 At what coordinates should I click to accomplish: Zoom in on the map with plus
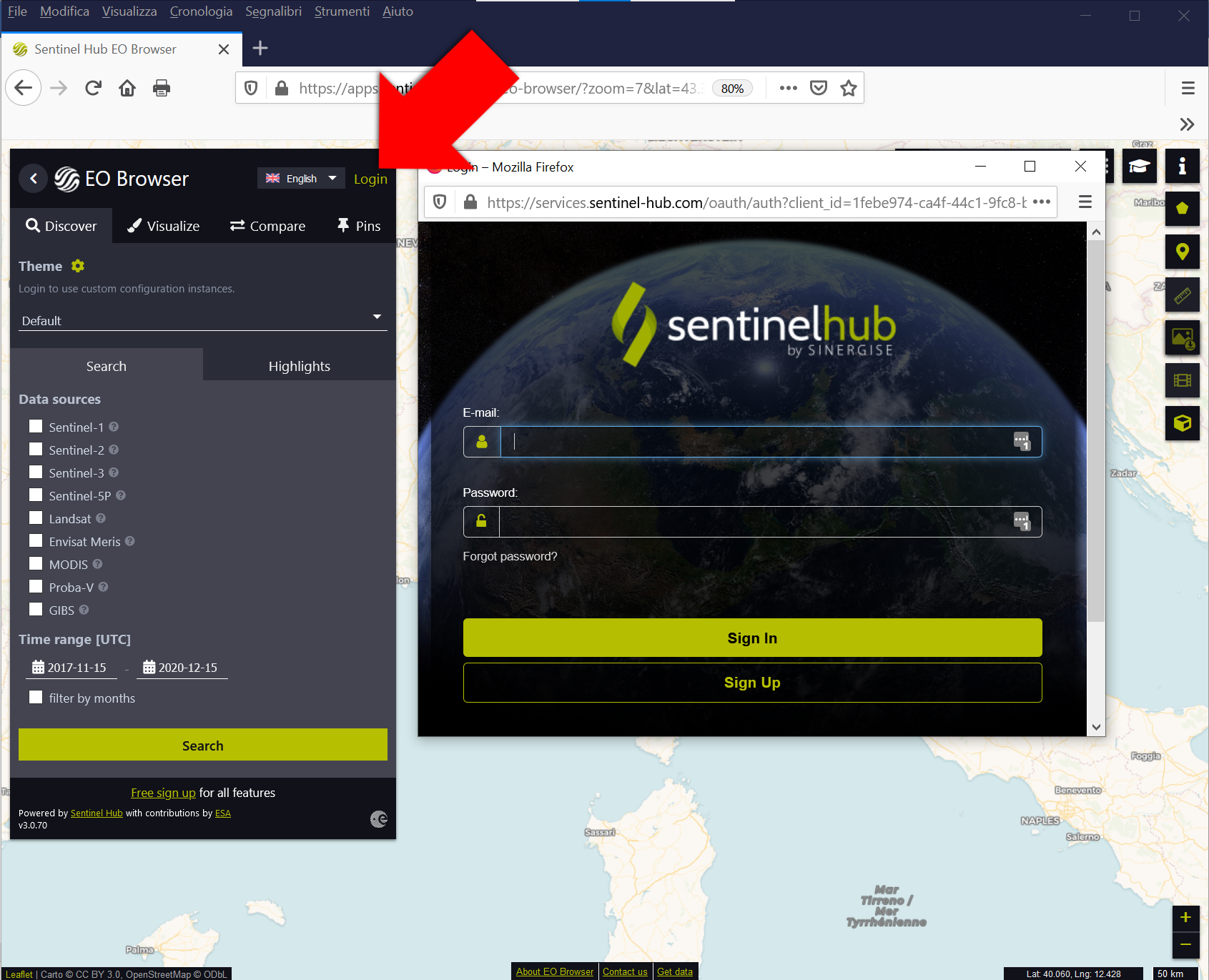tap(1185, 918)
